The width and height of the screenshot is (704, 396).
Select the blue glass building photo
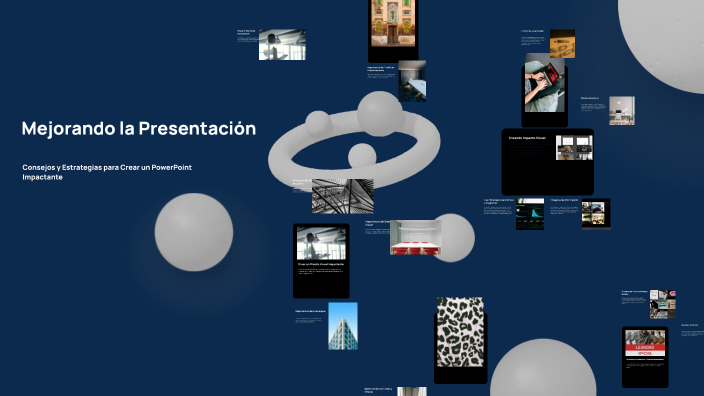343,326
